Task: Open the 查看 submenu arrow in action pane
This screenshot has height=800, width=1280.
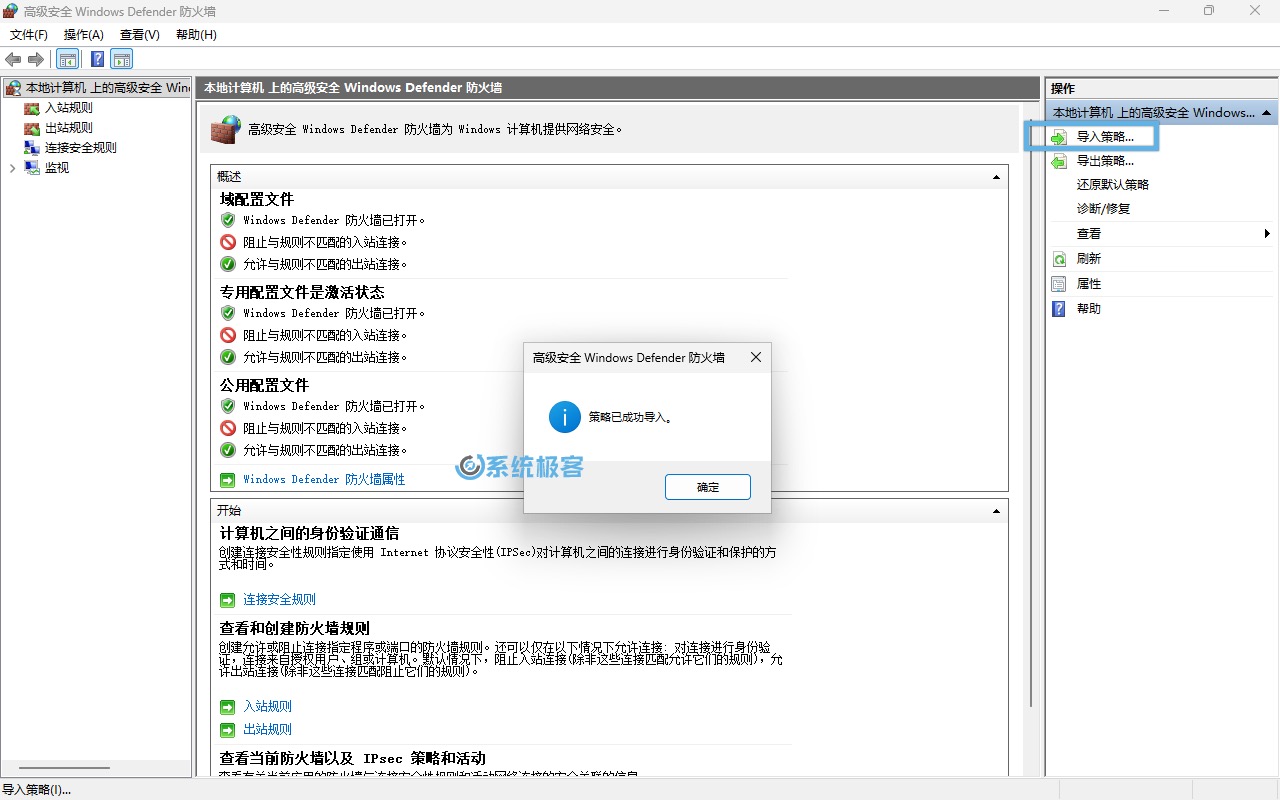Action: [1266, 233]
